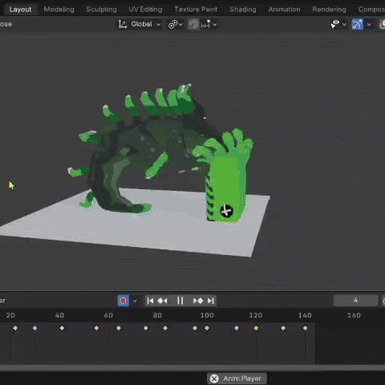
Task: Switch to the Sculpting workspace tab
Action: [x=101, y=9]
